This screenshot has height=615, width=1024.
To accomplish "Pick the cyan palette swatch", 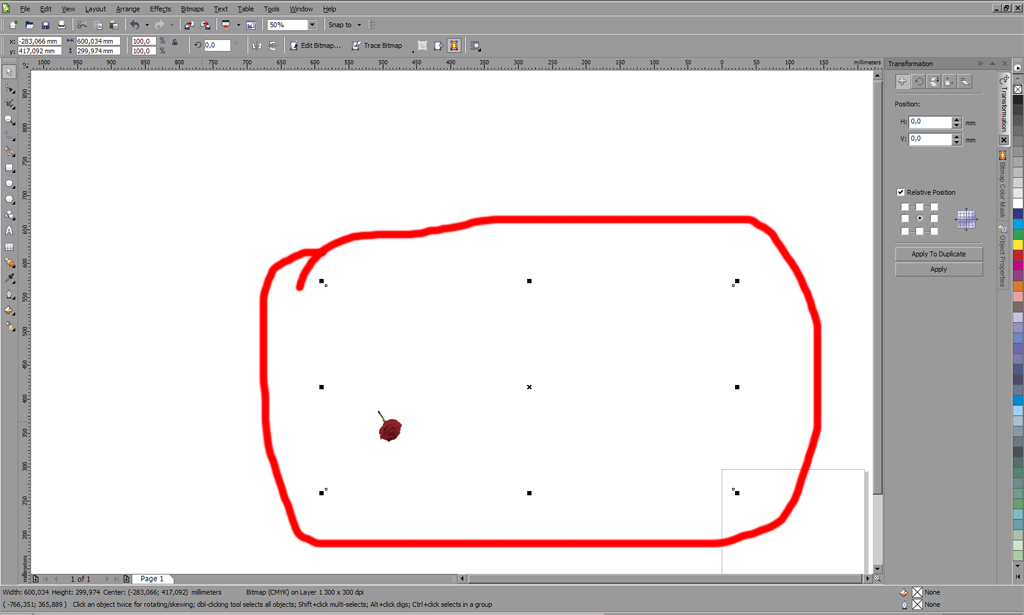I will pos(1017,224).
